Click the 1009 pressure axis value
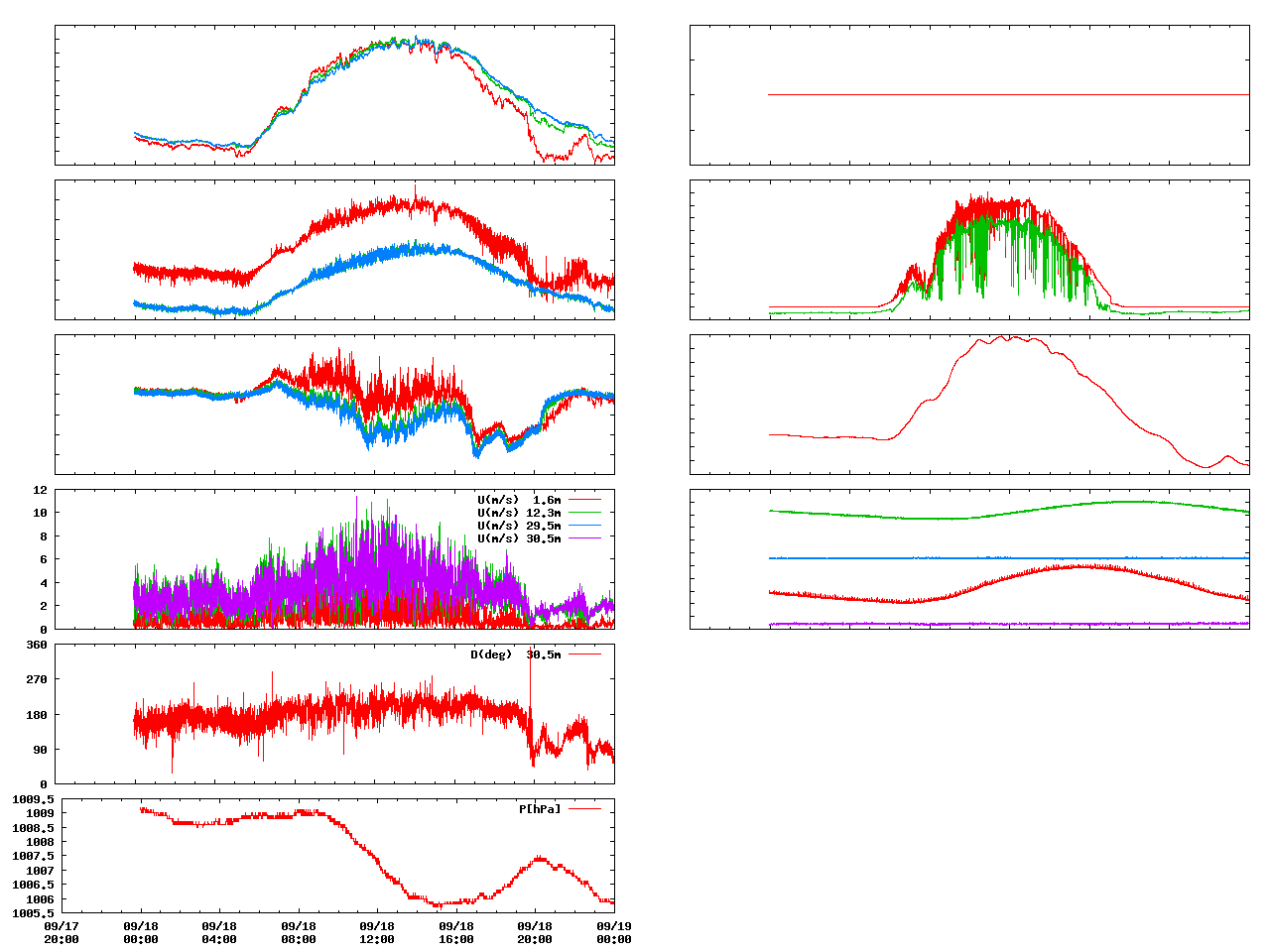Viewport: 1270px width, 952px height. click(x=40, y=813)
